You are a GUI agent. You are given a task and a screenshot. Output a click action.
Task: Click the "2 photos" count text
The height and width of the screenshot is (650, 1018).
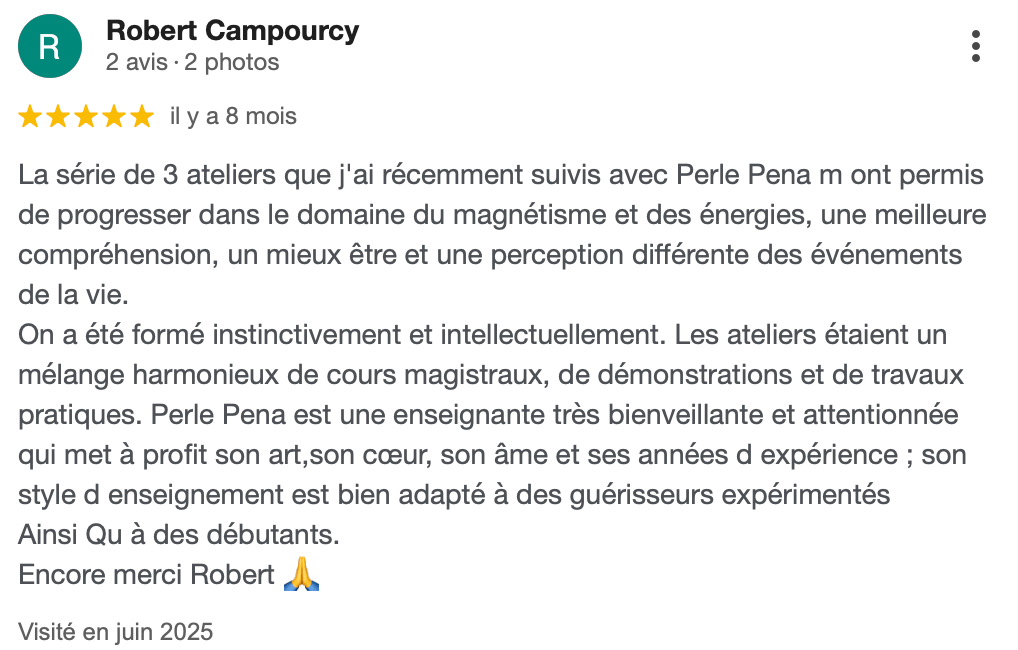pos(232,62)
